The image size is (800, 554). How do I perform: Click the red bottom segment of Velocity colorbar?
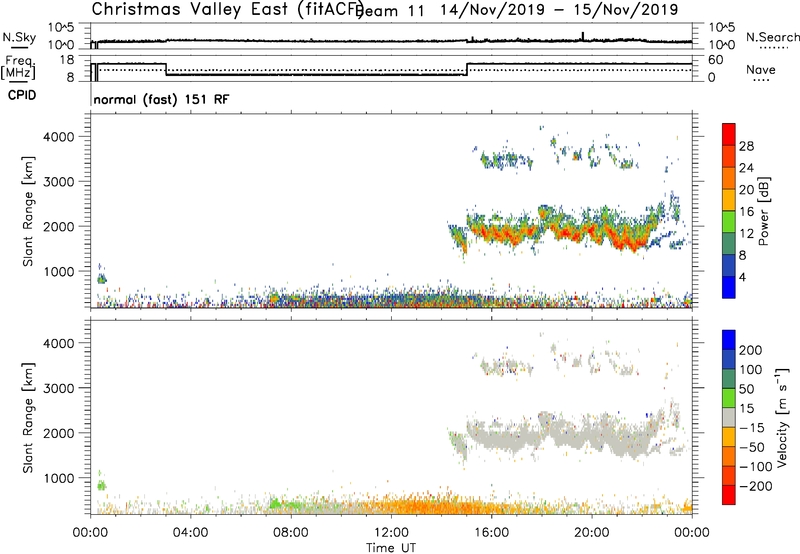point(729,495)
